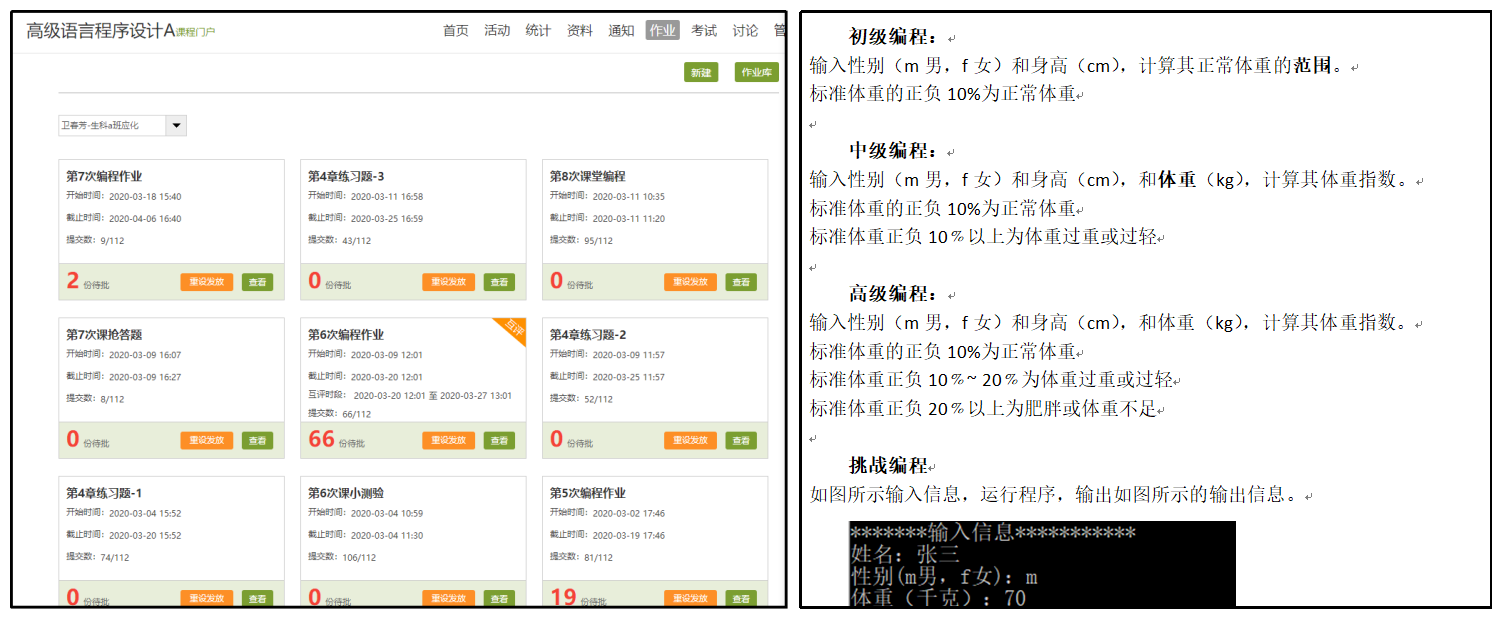Open the 第4章练习题-2 assignment title
This screenshot has height=620, width=1502.
tap(588, 335)
